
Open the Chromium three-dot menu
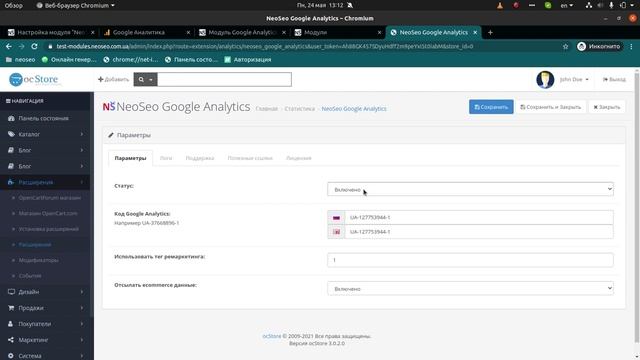631,47
